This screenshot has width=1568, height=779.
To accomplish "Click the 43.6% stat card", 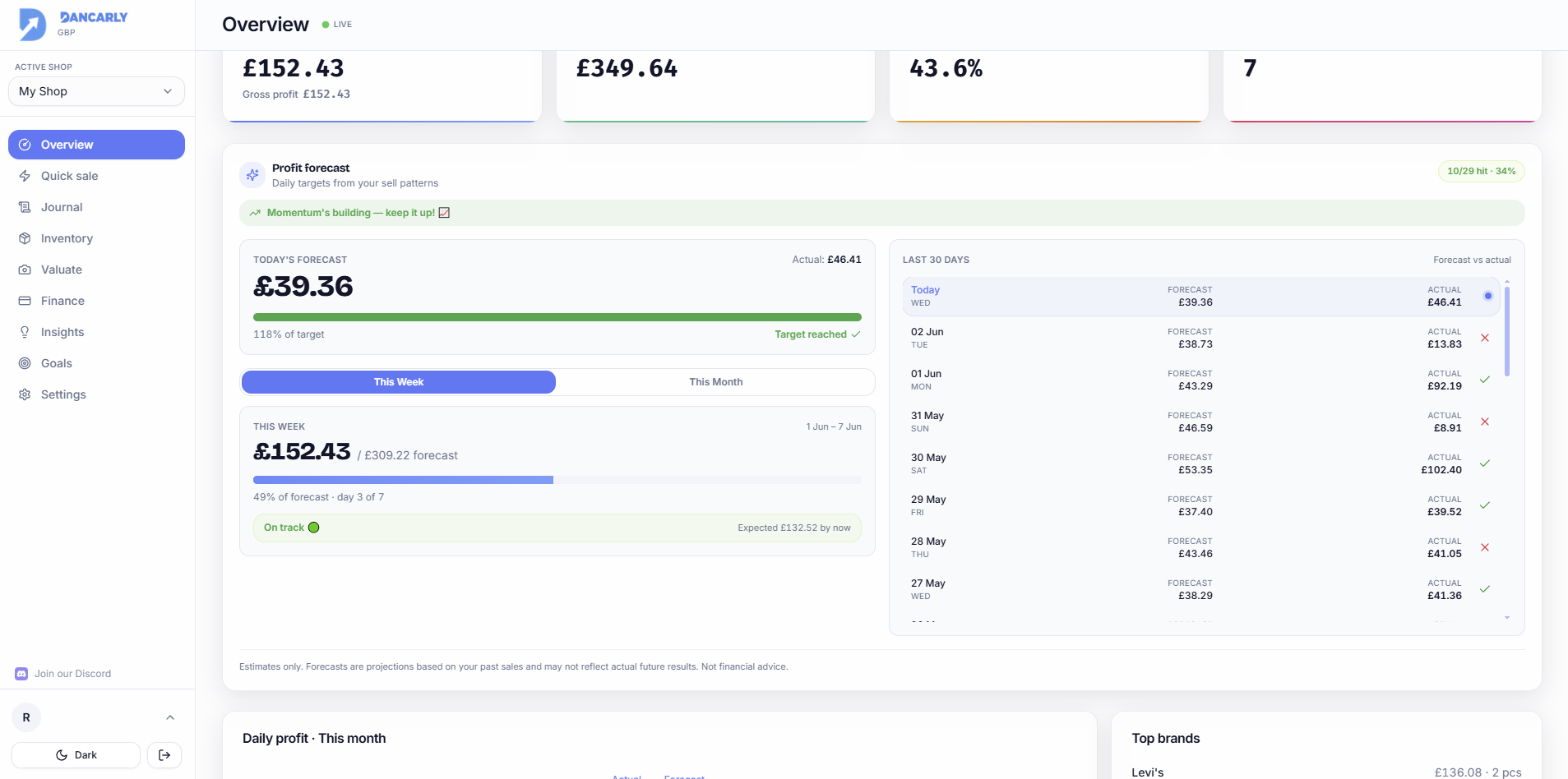I will pyautogui.click(x=1048, y=85).
